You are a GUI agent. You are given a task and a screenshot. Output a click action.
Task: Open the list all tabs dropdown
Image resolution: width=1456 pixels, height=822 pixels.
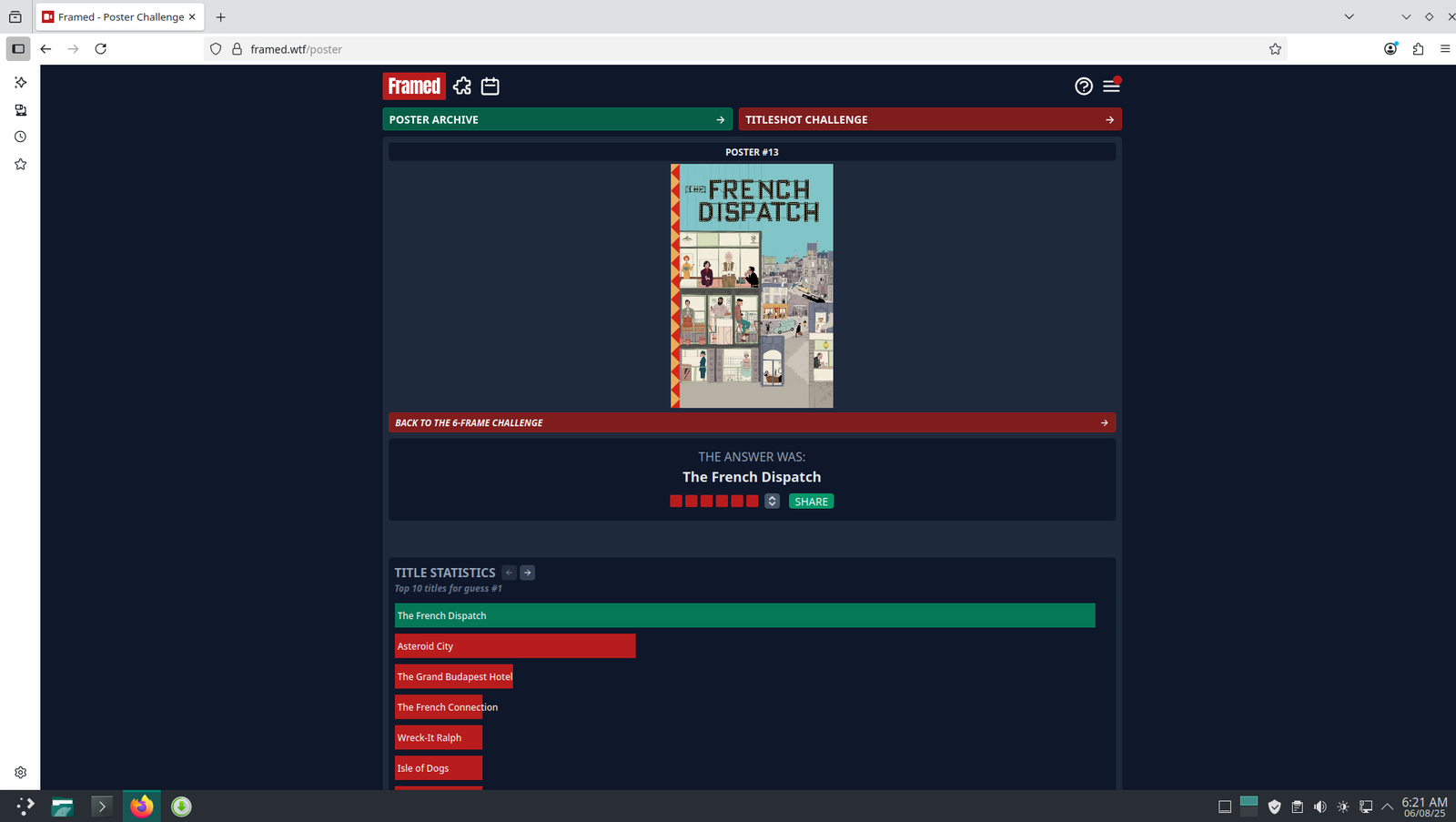click(x=1349, y=16)
